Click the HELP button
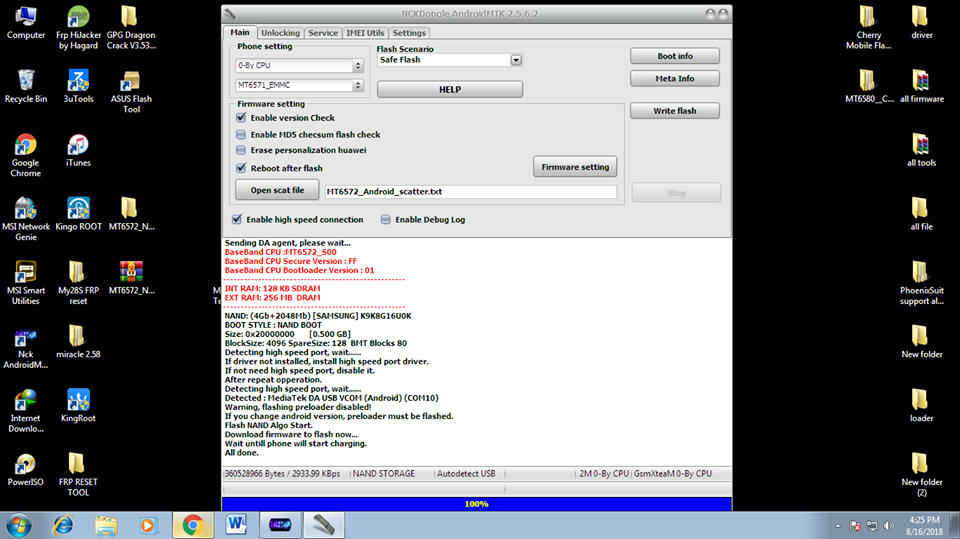The image size is (960, 539). click(x=450, y=89)
